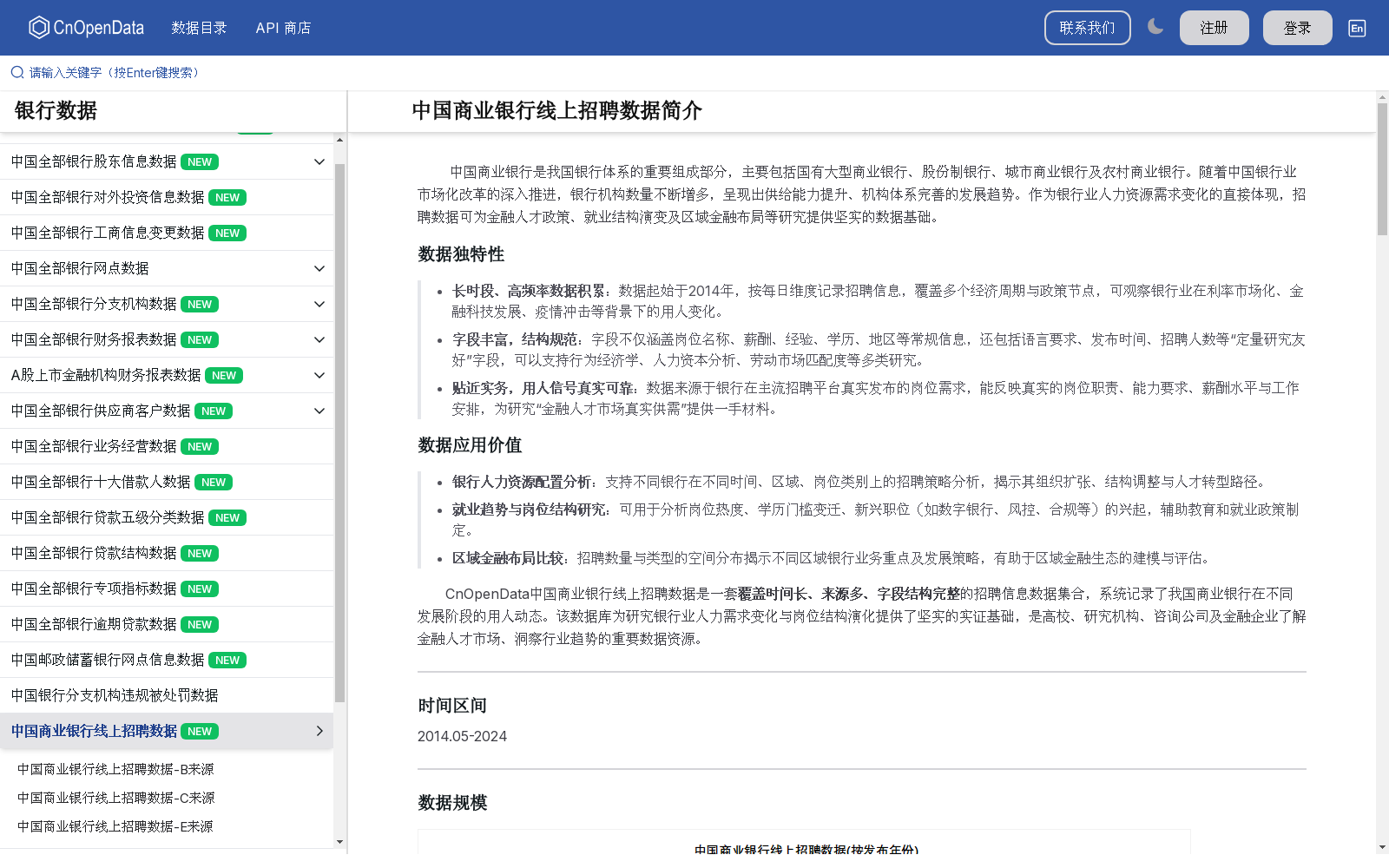1389x868 pixels.
Task: Click the 登录 button
Action: pyautogui.click(x=1297, y=28)
